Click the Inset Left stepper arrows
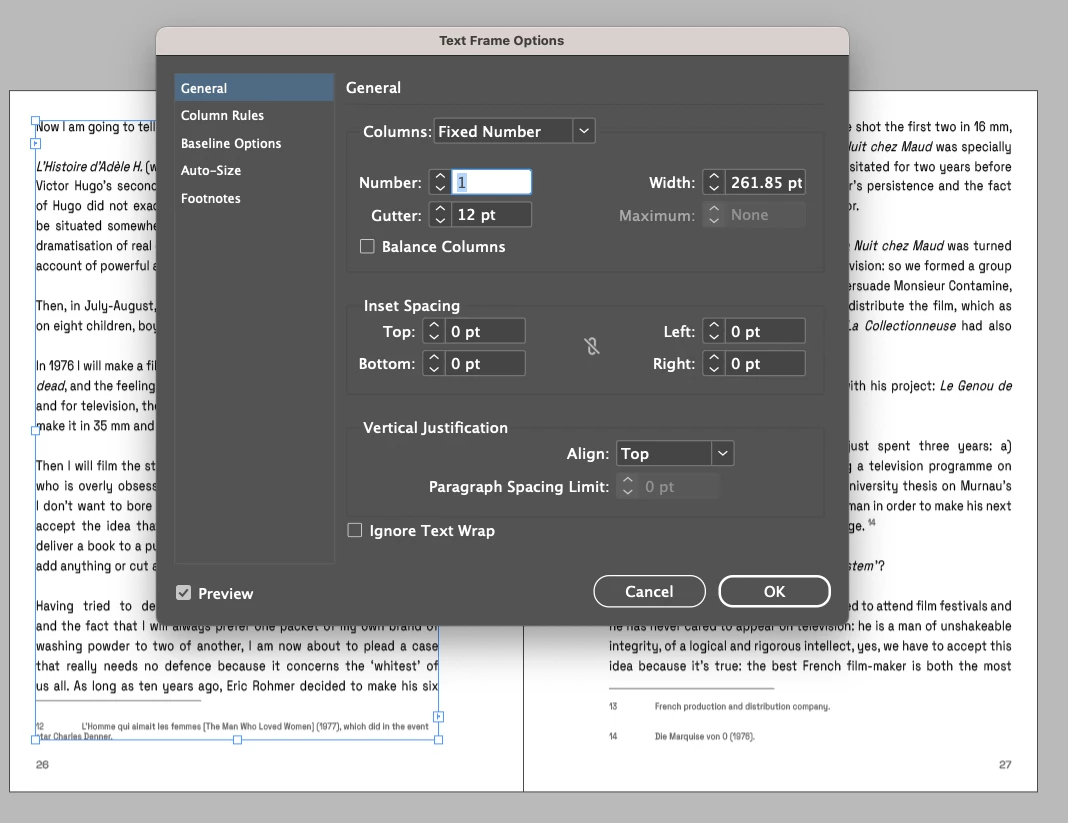Viewport: 1068px width, 823px height. coord(714,331)
